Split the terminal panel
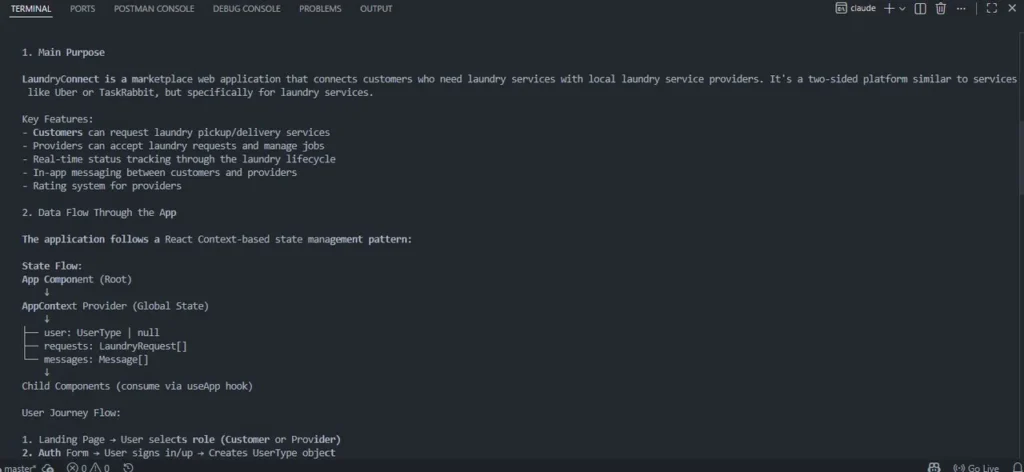 [920, 8]
